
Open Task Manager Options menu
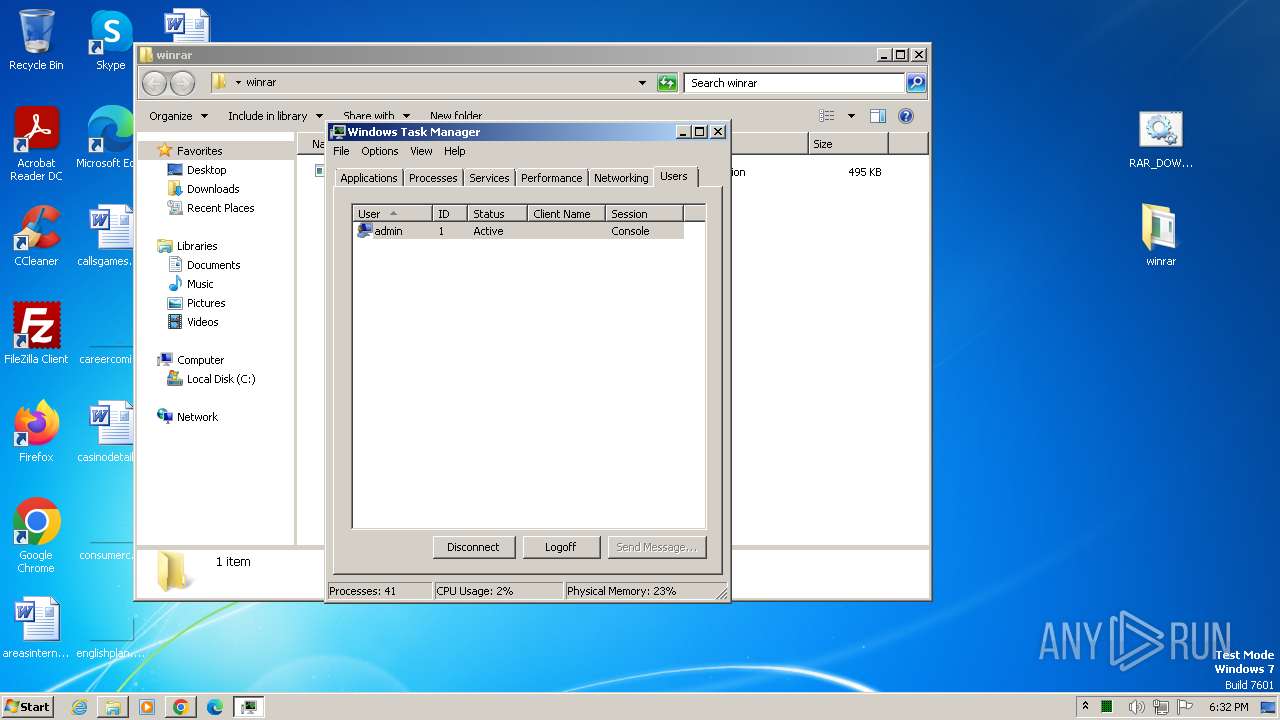[x=379, y=151]
